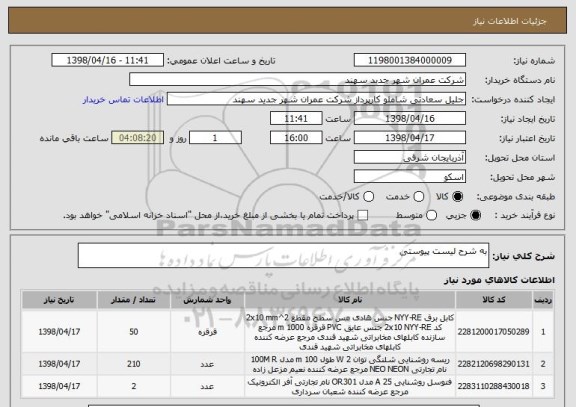Click the date 1398/04/17 in row 2
576x407 pixels.
pyautogui.click(x=59, y=364)
